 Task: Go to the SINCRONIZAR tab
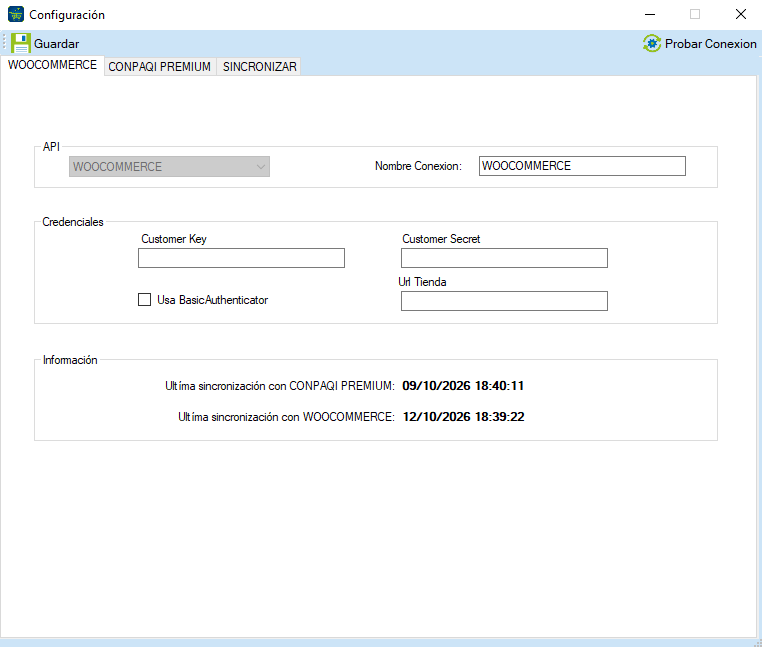click(260, 67)
